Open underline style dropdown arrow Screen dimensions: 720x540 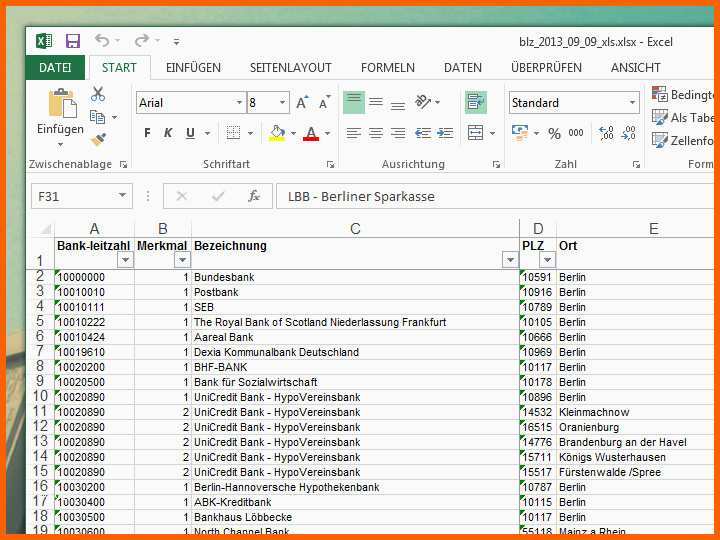(x=207, y=134)
